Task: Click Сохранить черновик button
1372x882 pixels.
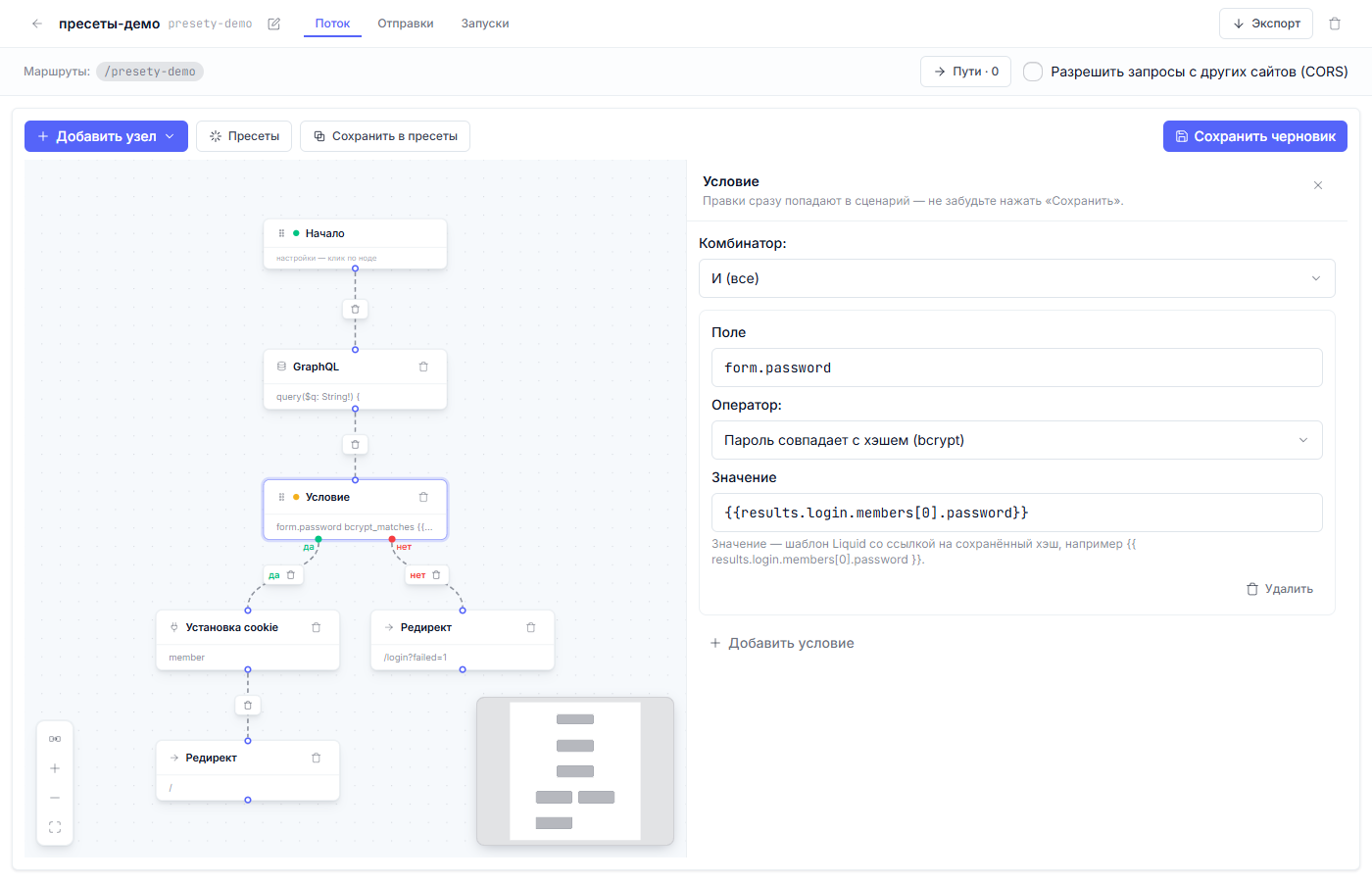Action: click(x=1254, y=136)
